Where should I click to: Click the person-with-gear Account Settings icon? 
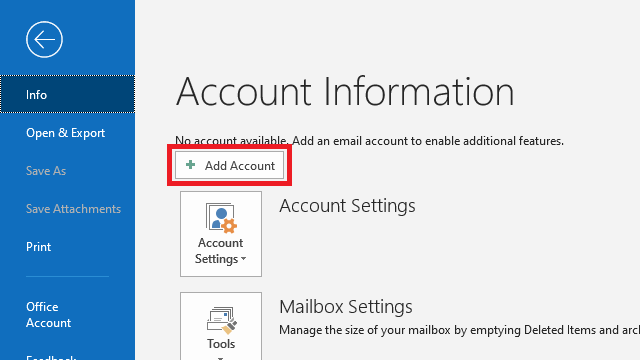[221, 218]
